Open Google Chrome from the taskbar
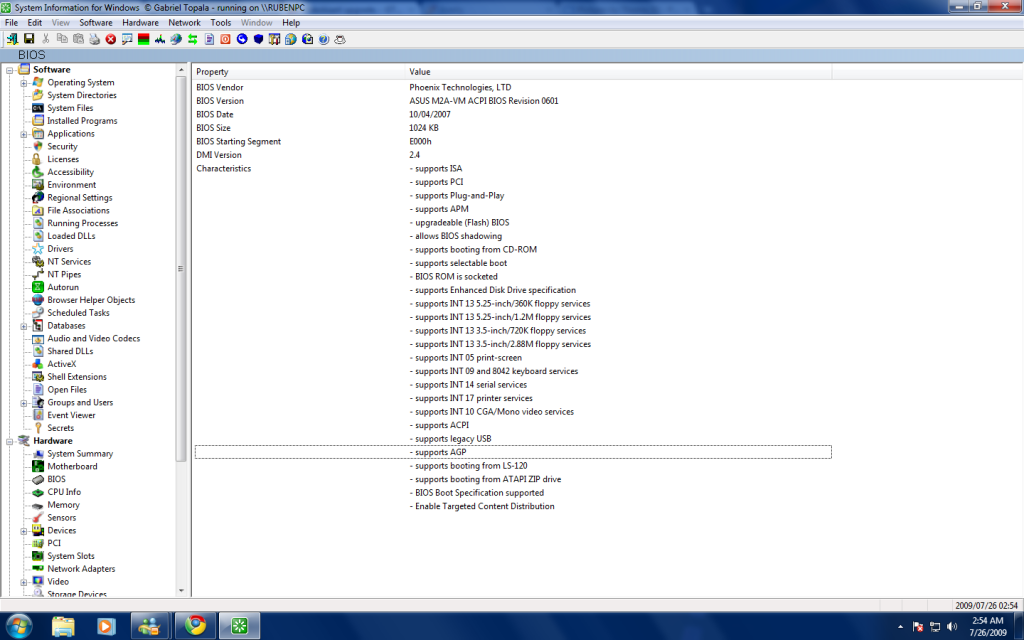 coord(195,626)
